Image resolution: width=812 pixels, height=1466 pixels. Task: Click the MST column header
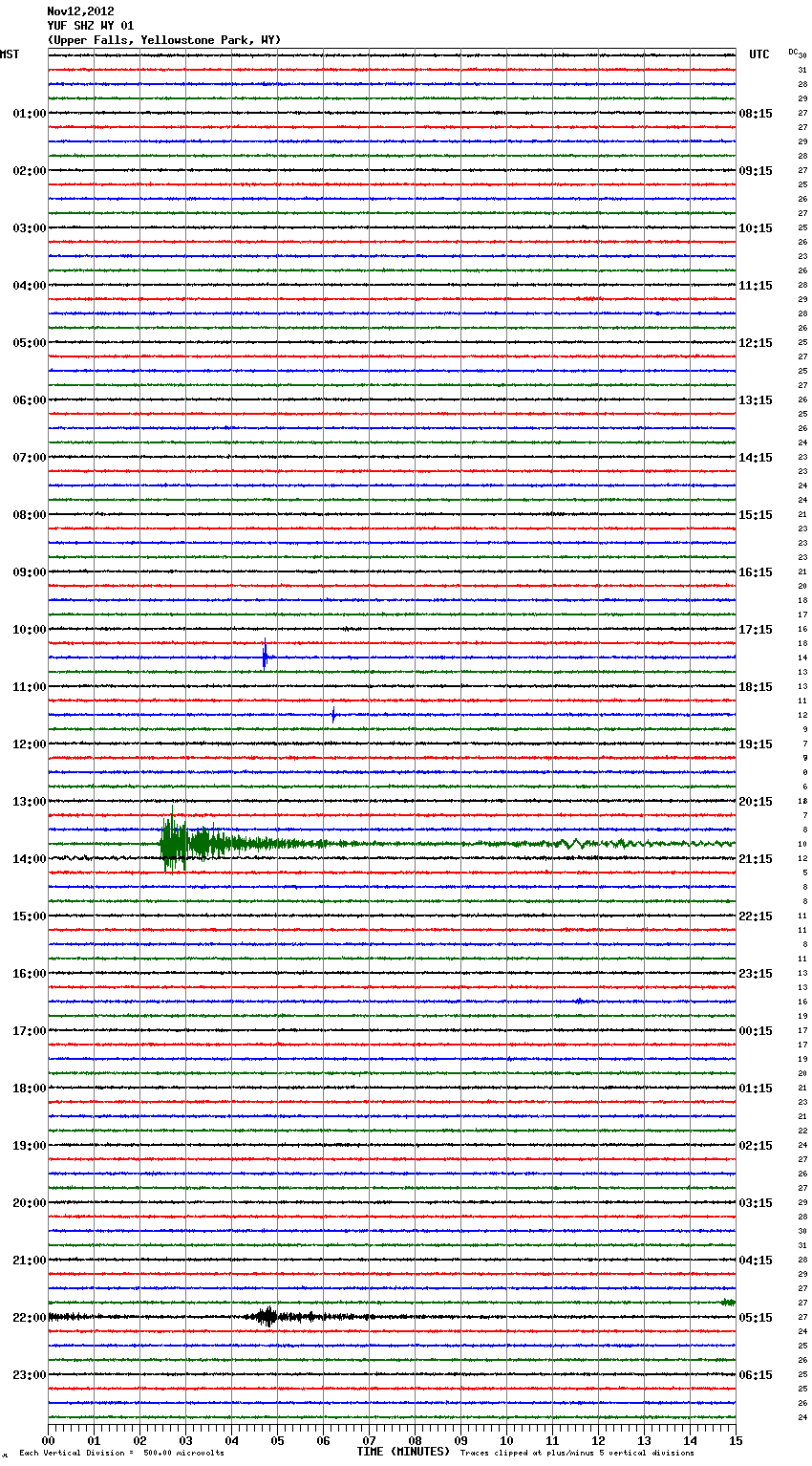[x=10, y=54]
